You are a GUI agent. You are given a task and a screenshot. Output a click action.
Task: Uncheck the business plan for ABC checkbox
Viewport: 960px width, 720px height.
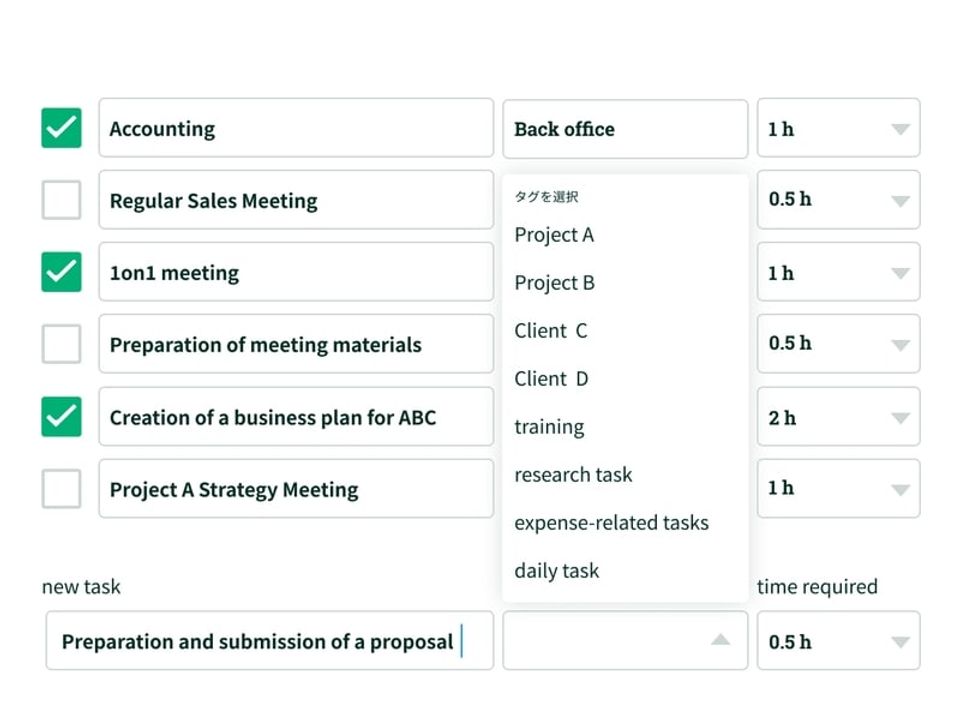click(61, 416)
